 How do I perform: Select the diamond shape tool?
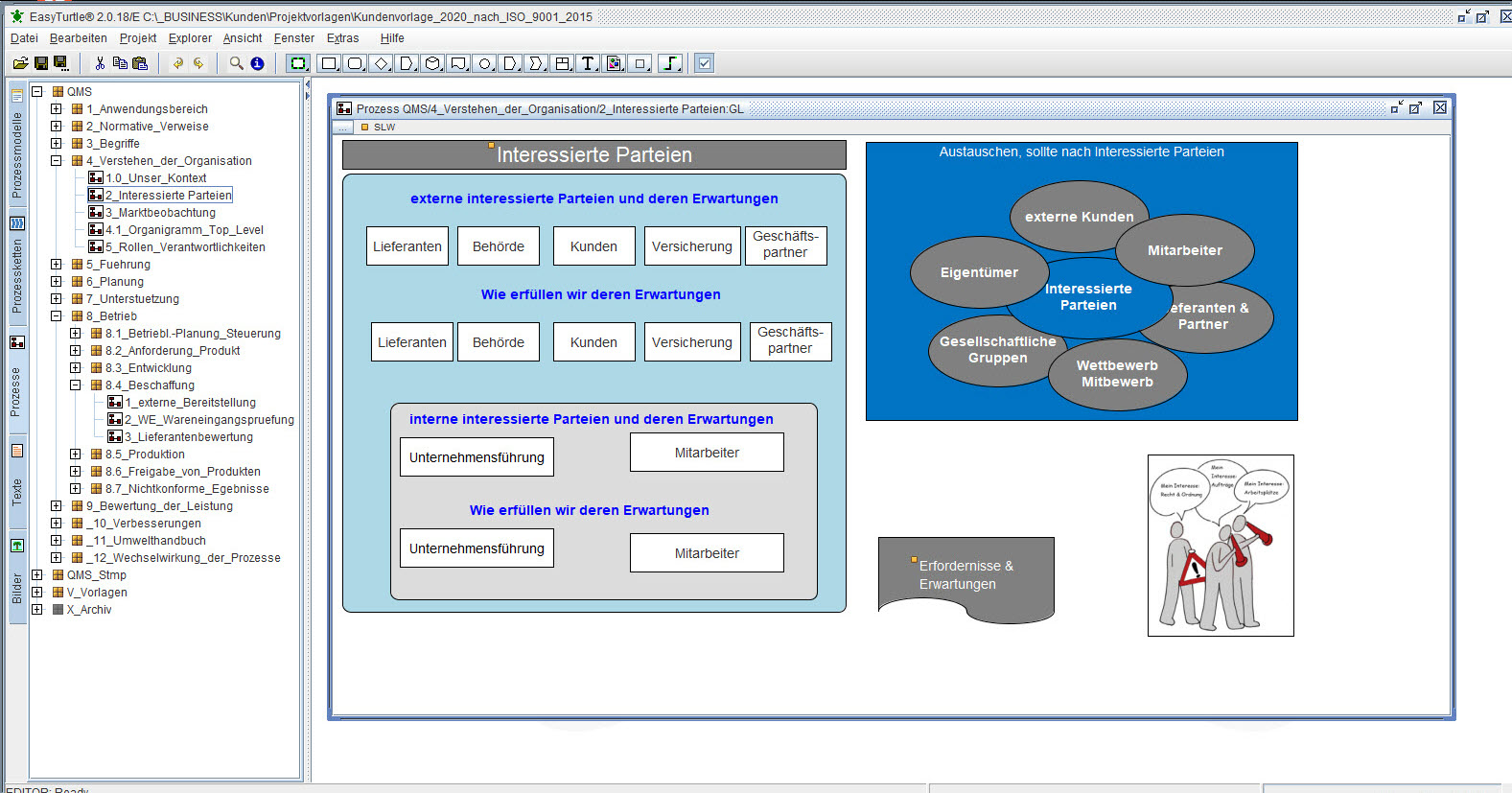pyautogui.click(x=382, y=63)
